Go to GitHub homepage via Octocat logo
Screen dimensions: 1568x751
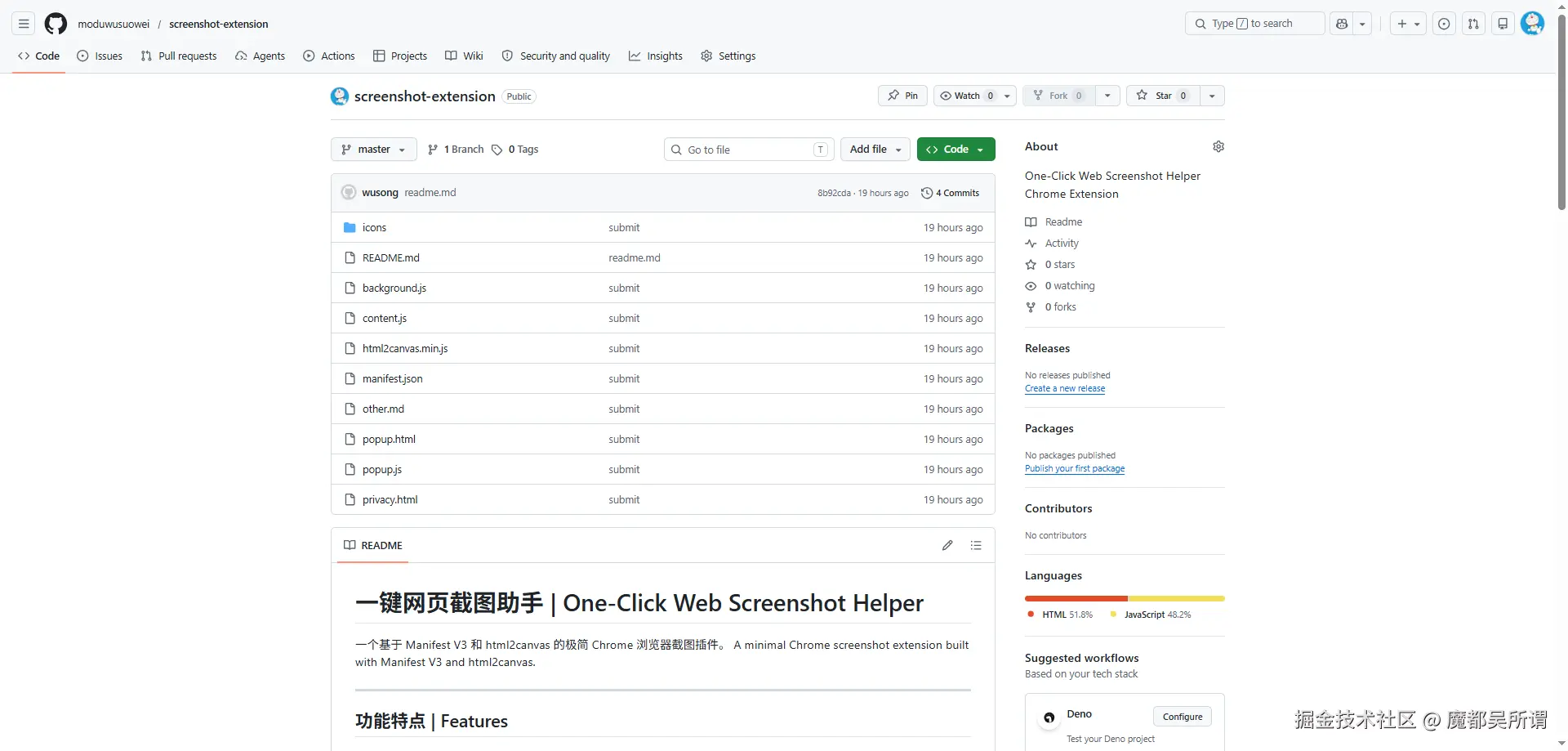coord(56,24)
